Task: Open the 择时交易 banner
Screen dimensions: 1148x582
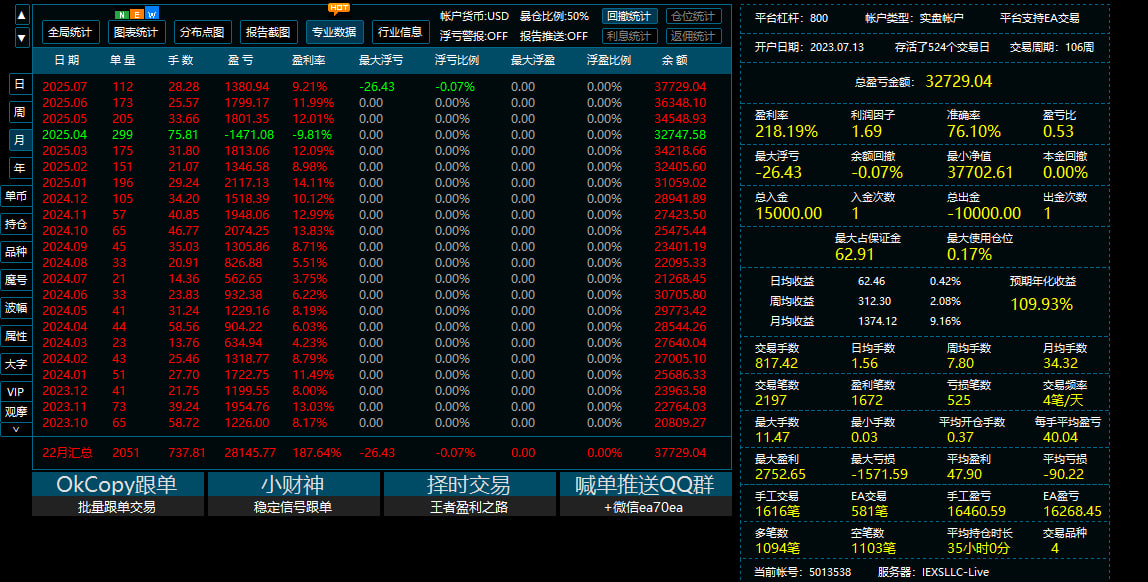Action: click(x=469, y=494)
